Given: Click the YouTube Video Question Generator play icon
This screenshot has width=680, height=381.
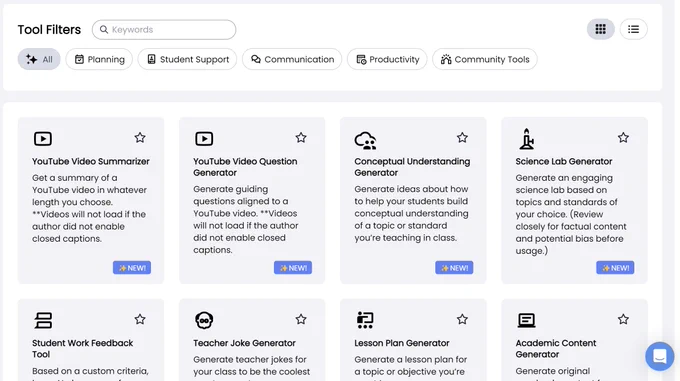Looking at the screenshot, I should pyautogui.click(x=204, y=139).
